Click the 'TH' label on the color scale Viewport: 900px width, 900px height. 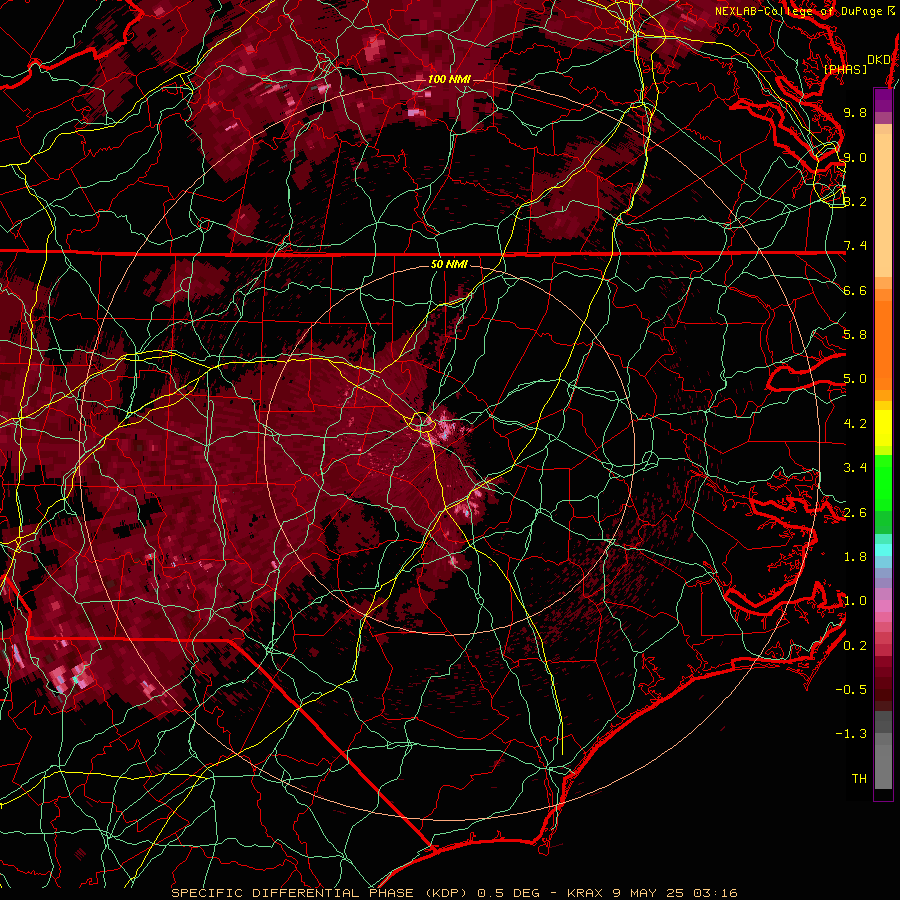[859, 779]
